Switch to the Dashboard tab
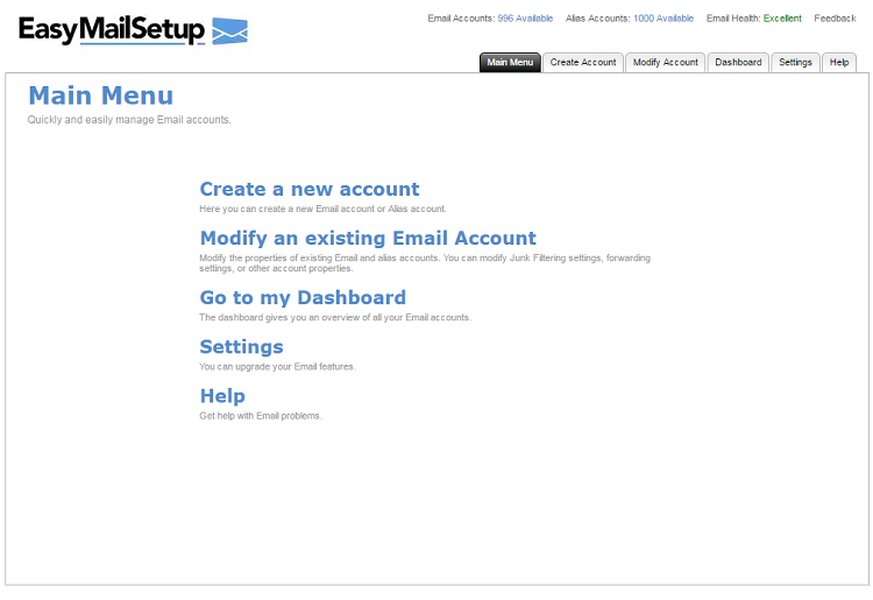 tap(738, 62)
